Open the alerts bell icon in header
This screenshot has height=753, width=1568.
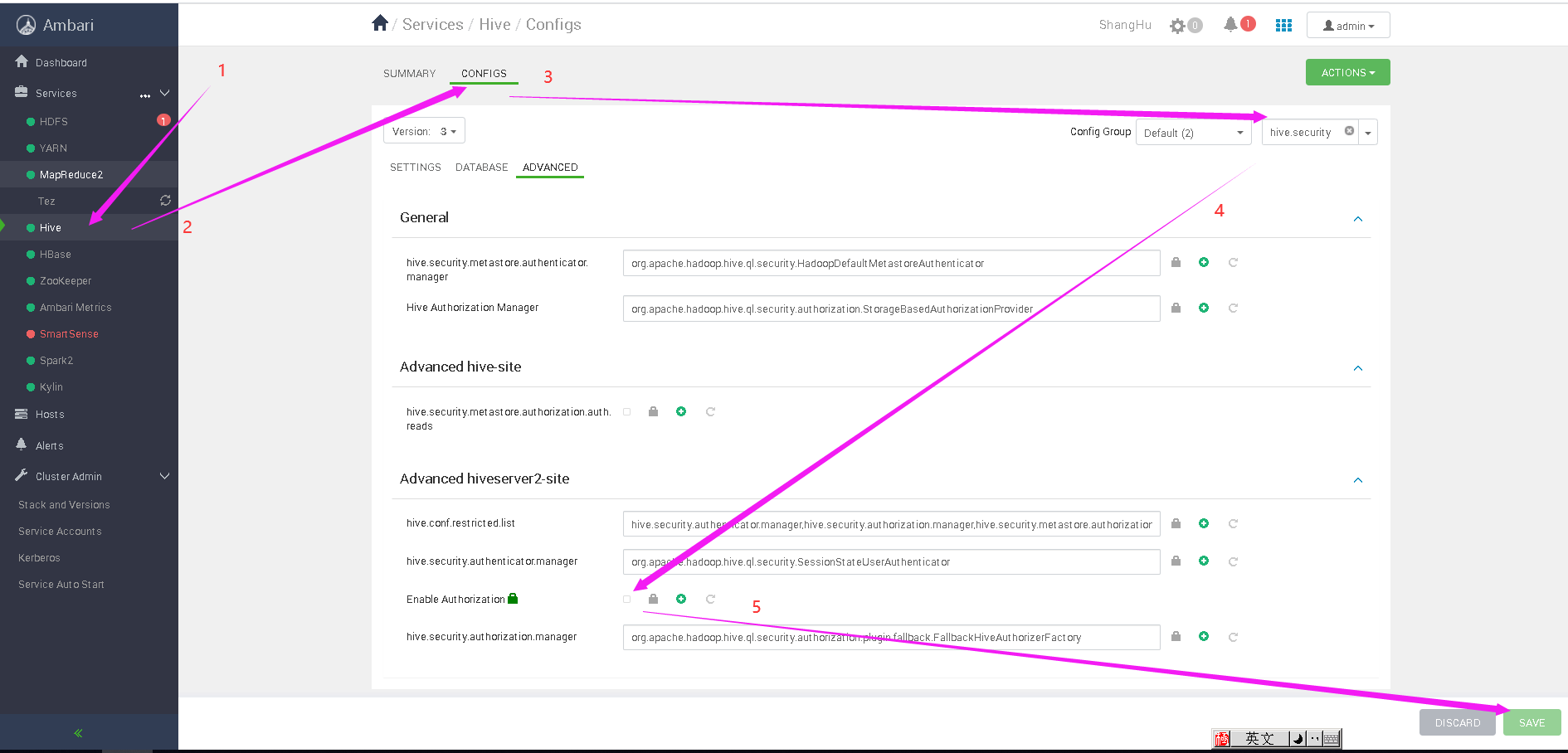[x=1230, y=24]
